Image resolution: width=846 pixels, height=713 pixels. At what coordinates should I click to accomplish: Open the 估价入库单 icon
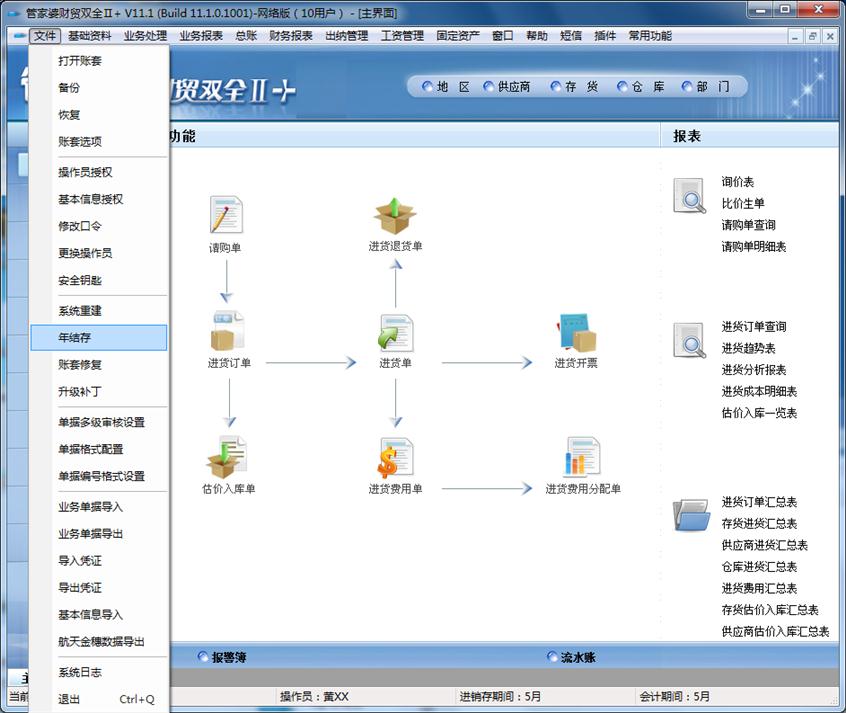click(x=228, y=457)
